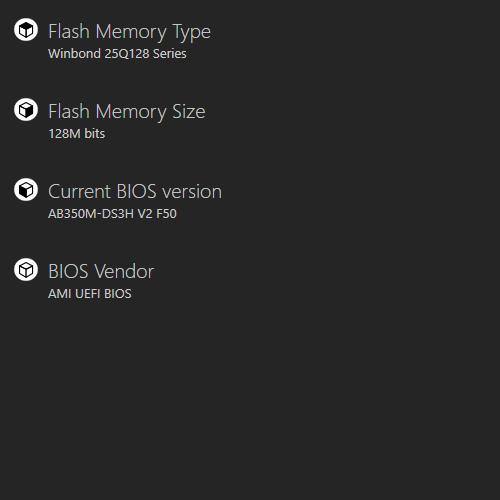The width and height of the screenshot is (500, 500).
Task: Click the word Size in the second heading
Action: (x=189, y=112)
